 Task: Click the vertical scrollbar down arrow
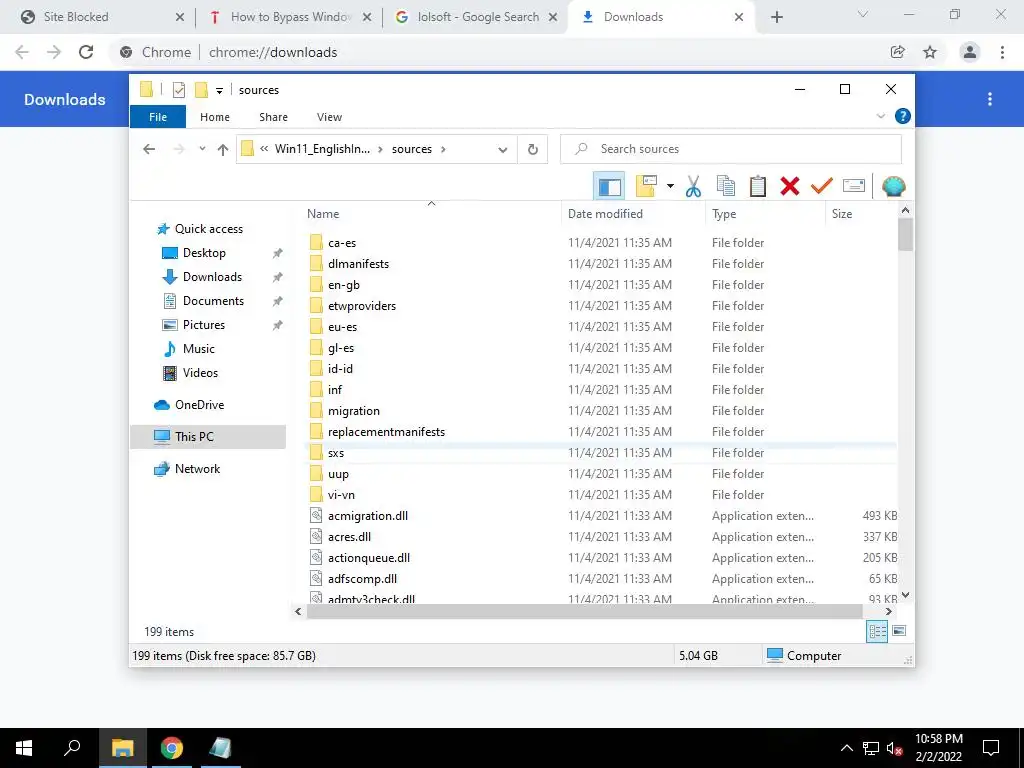pyautogui.click(x=905, y=595)
